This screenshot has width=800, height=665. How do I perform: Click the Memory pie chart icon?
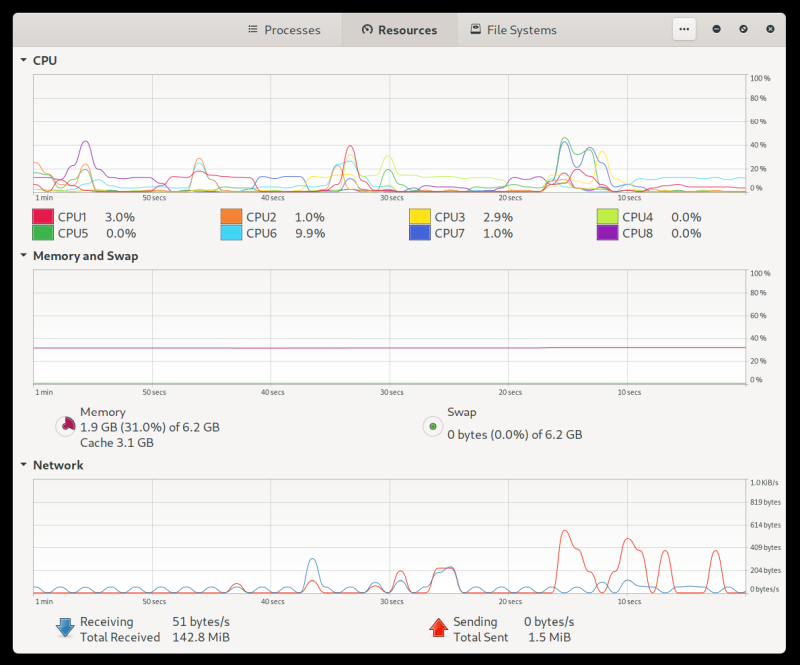[x=65, y=427]
